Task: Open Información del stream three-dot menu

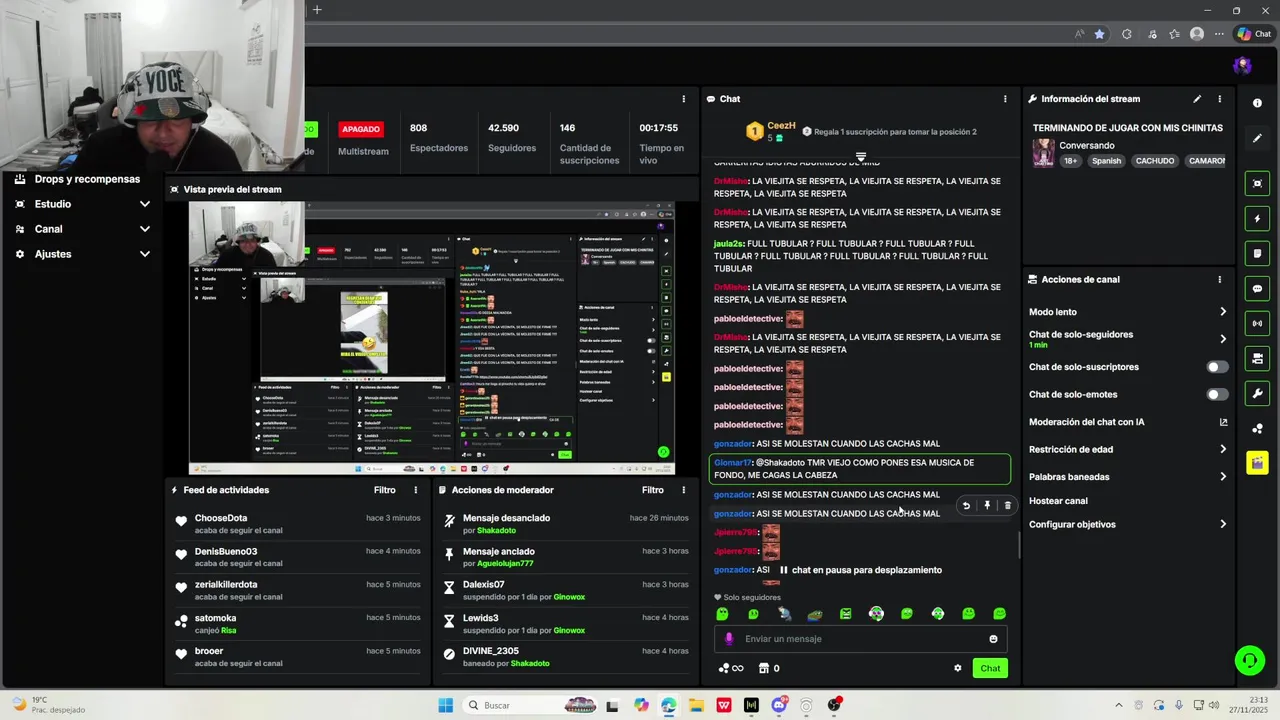Action: pos(1219,99)
